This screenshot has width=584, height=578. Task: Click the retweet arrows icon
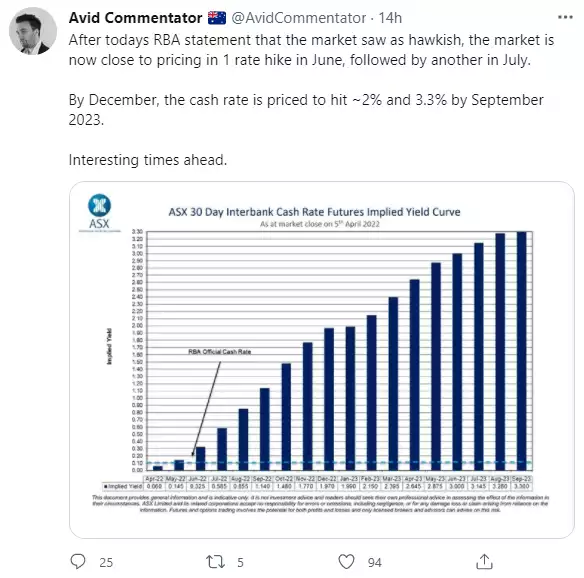click(x=215, y=562)
